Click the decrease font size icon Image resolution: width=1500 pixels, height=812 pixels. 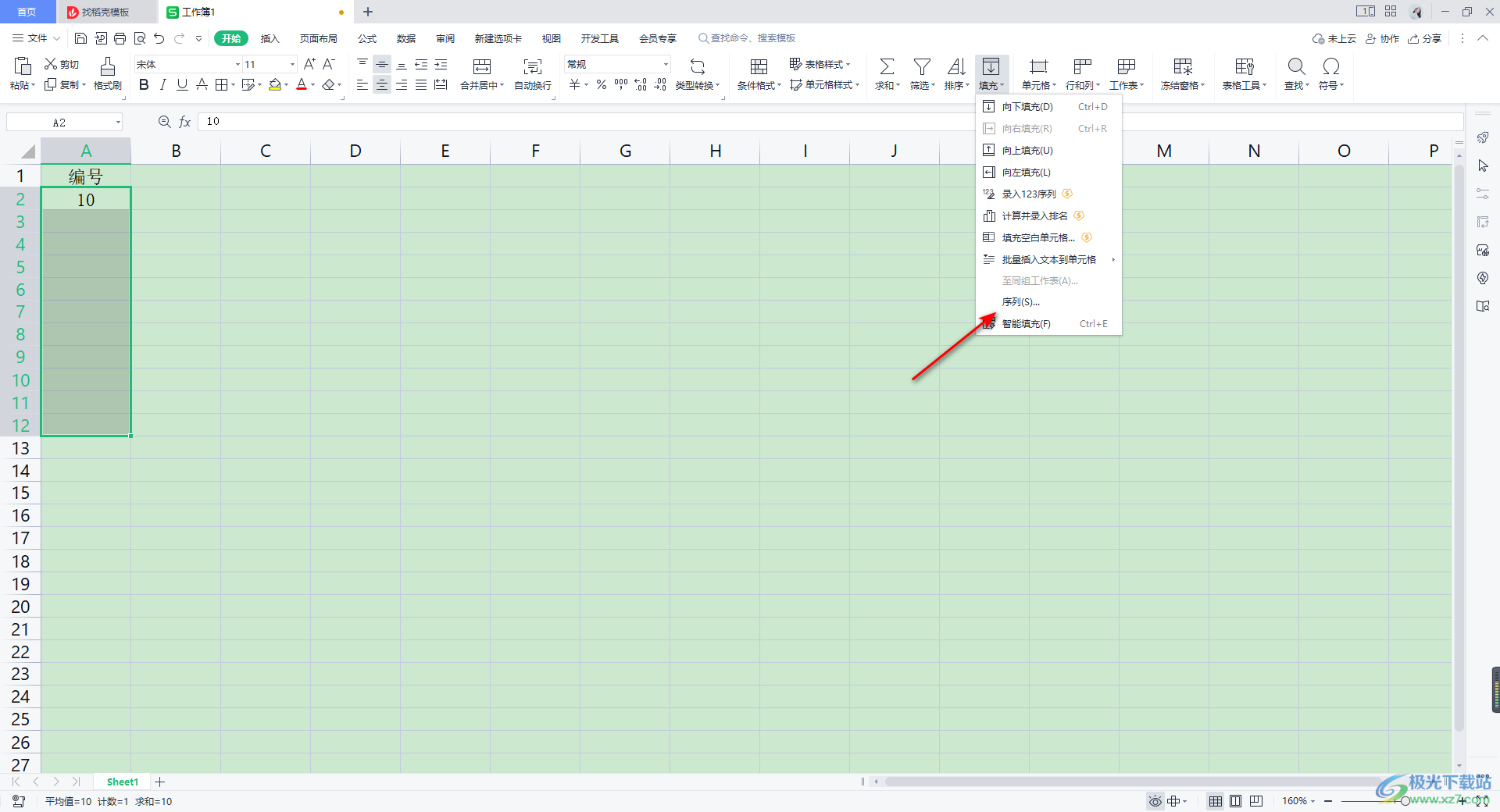point(329,64)
